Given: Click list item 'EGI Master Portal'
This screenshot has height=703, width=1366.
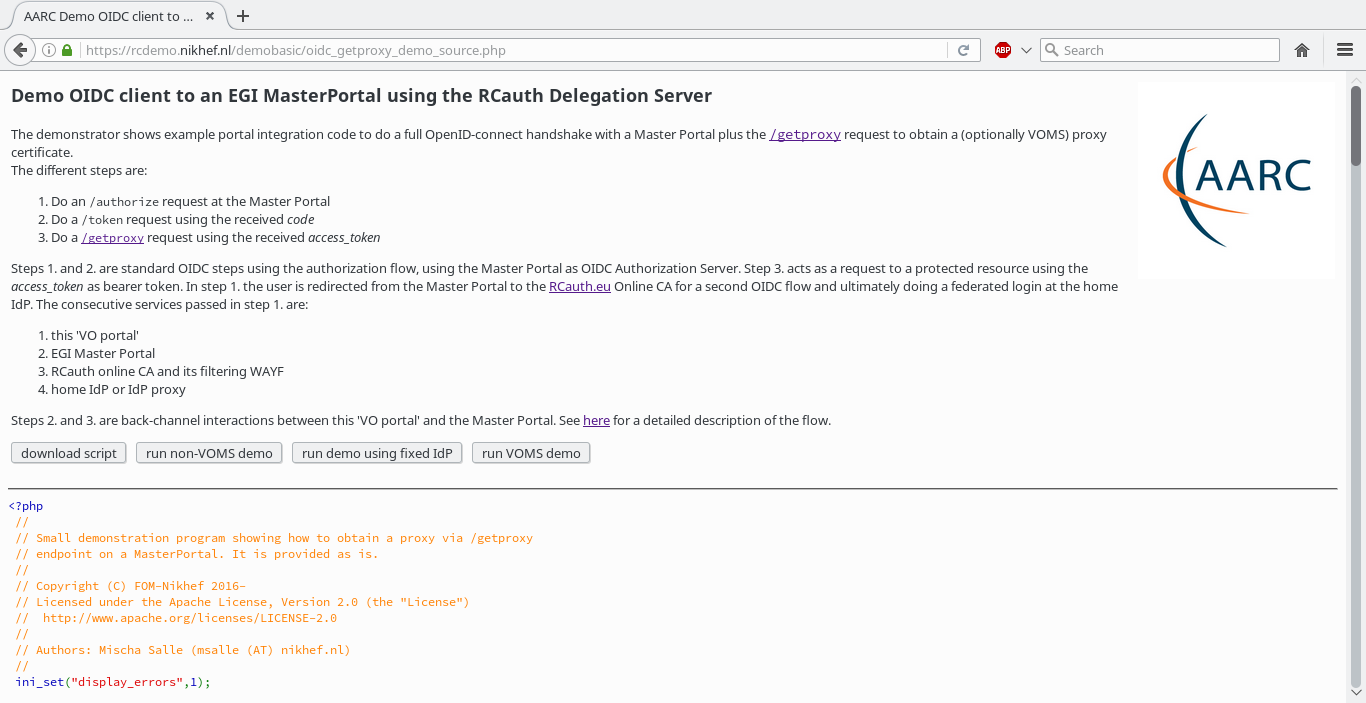Looking at the screenshot, I should tap(103, 354).
